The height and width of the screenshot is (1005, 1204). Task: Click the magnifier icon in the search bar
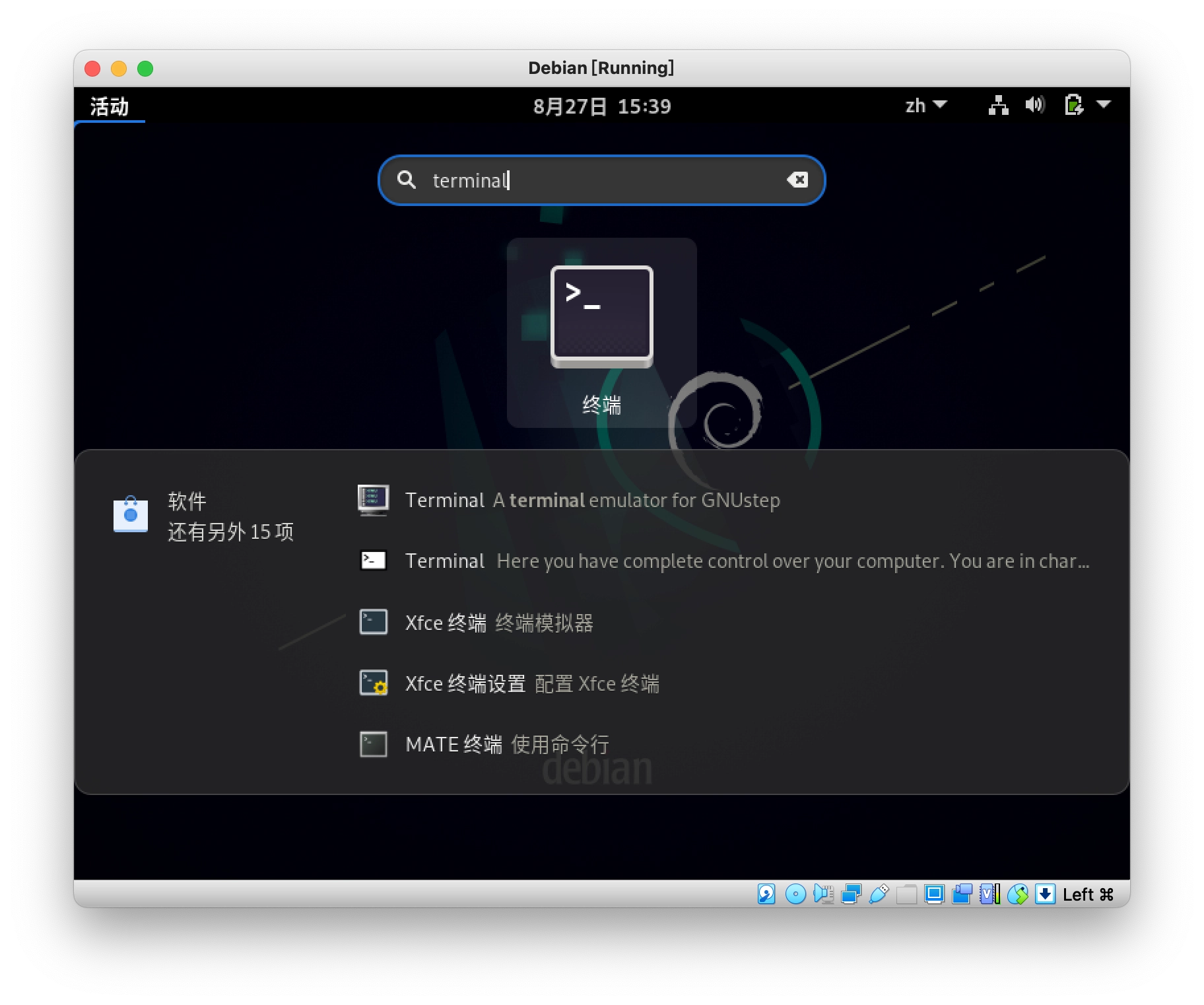tap(407, 180)
